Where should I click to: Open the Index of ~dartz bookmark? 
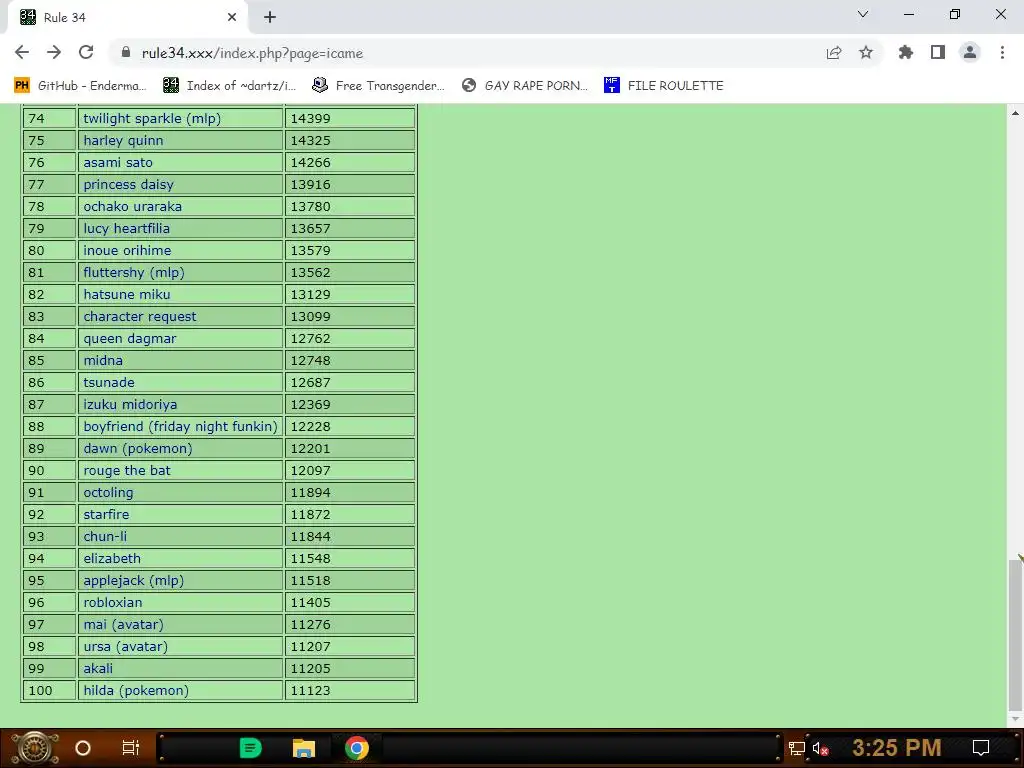coord(229,86)
